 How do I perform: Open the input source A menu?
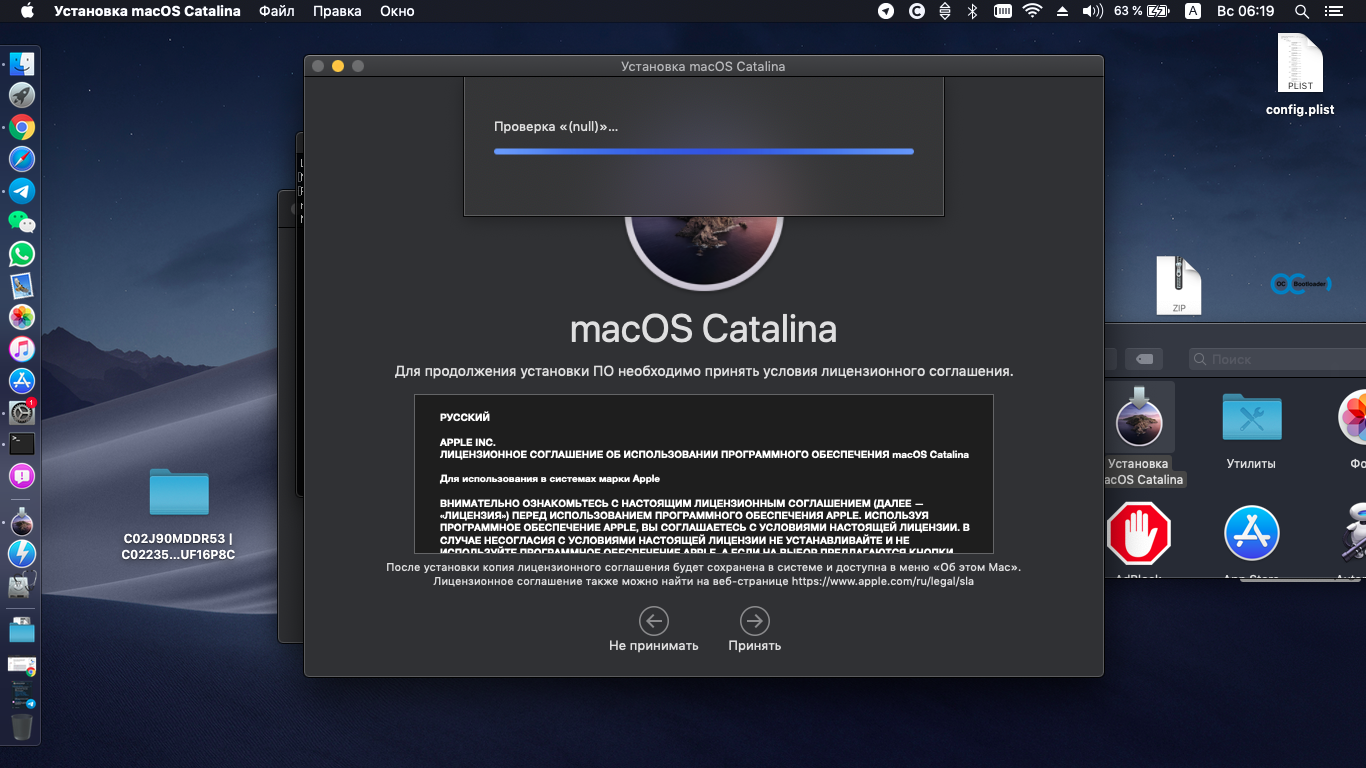point(1192,11)
